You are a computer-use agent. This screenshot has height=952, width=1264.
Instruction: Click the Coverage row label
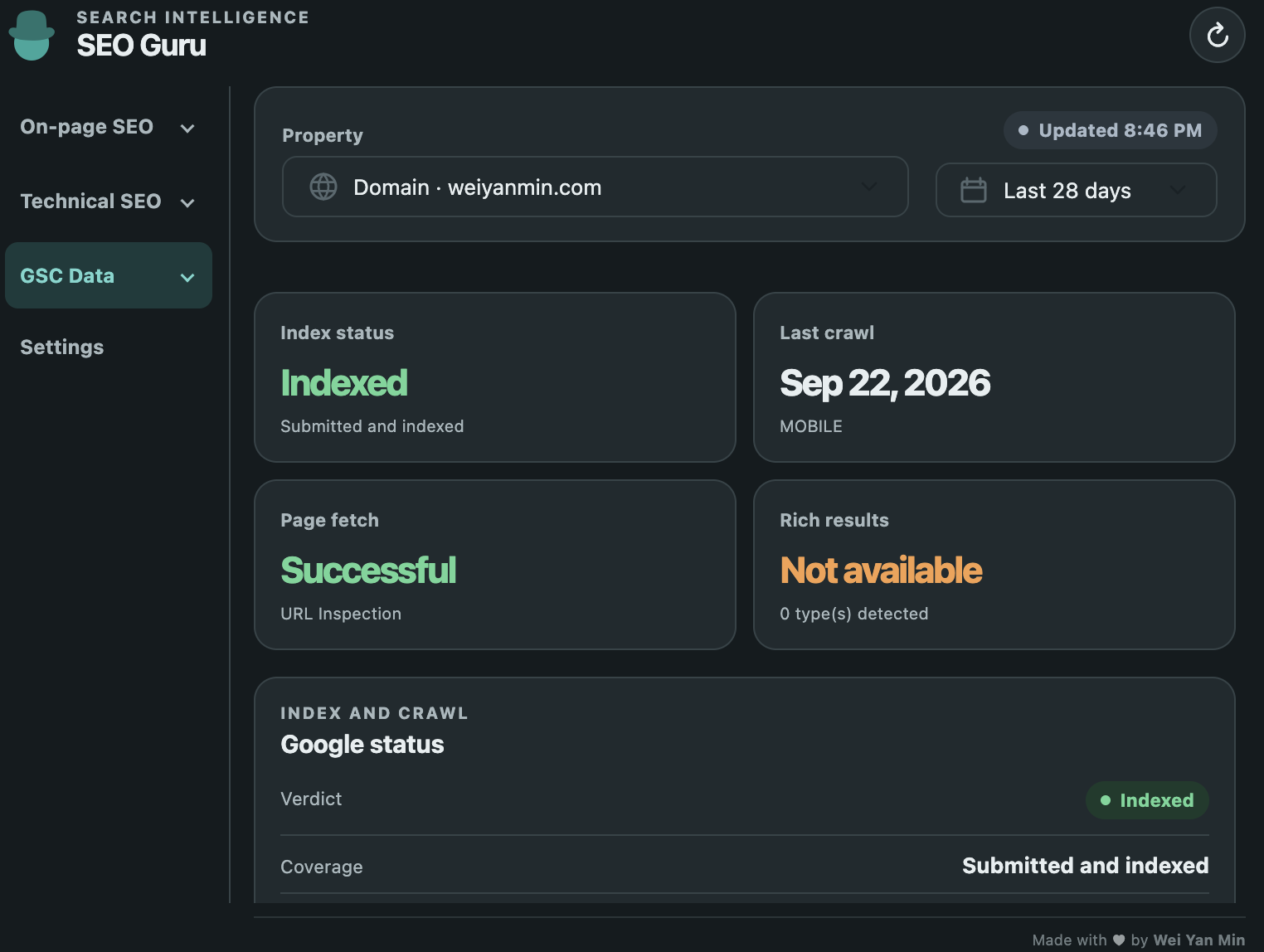pyautogui.click(x=322, y=867)
